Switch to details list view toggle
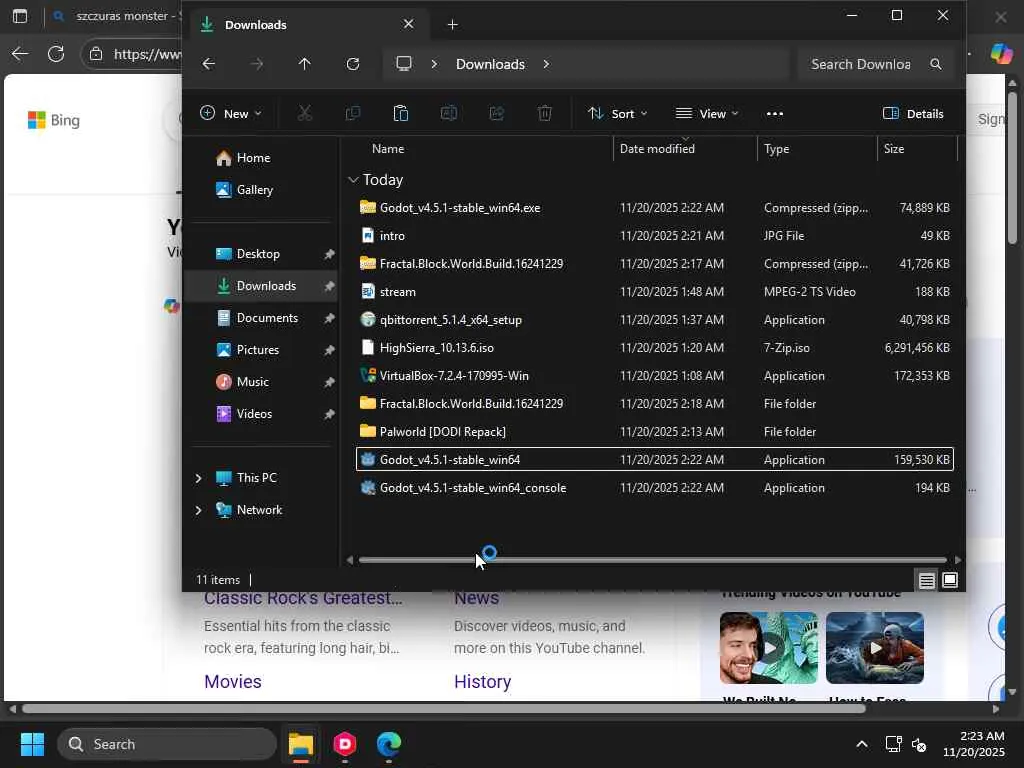 927,580
